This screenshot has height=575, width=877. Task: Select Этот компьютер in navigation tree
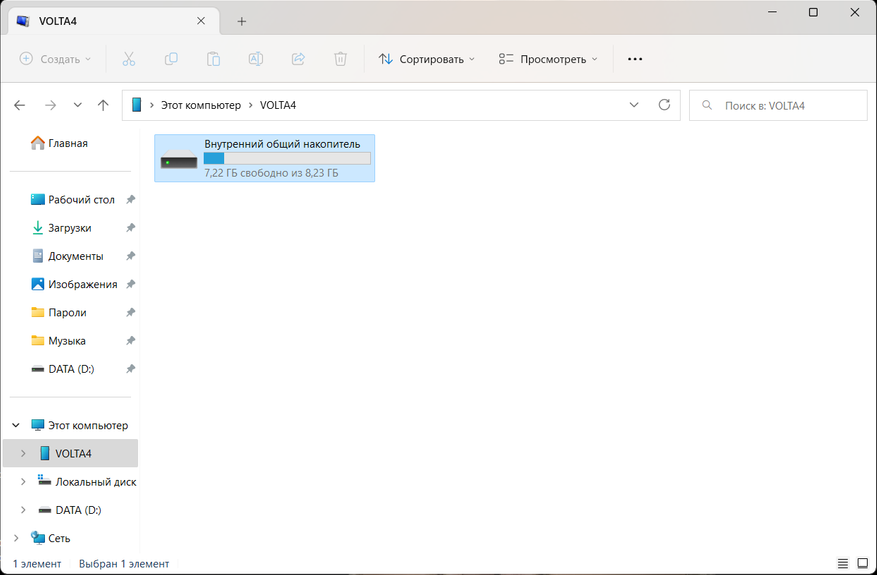click(80, 426)
